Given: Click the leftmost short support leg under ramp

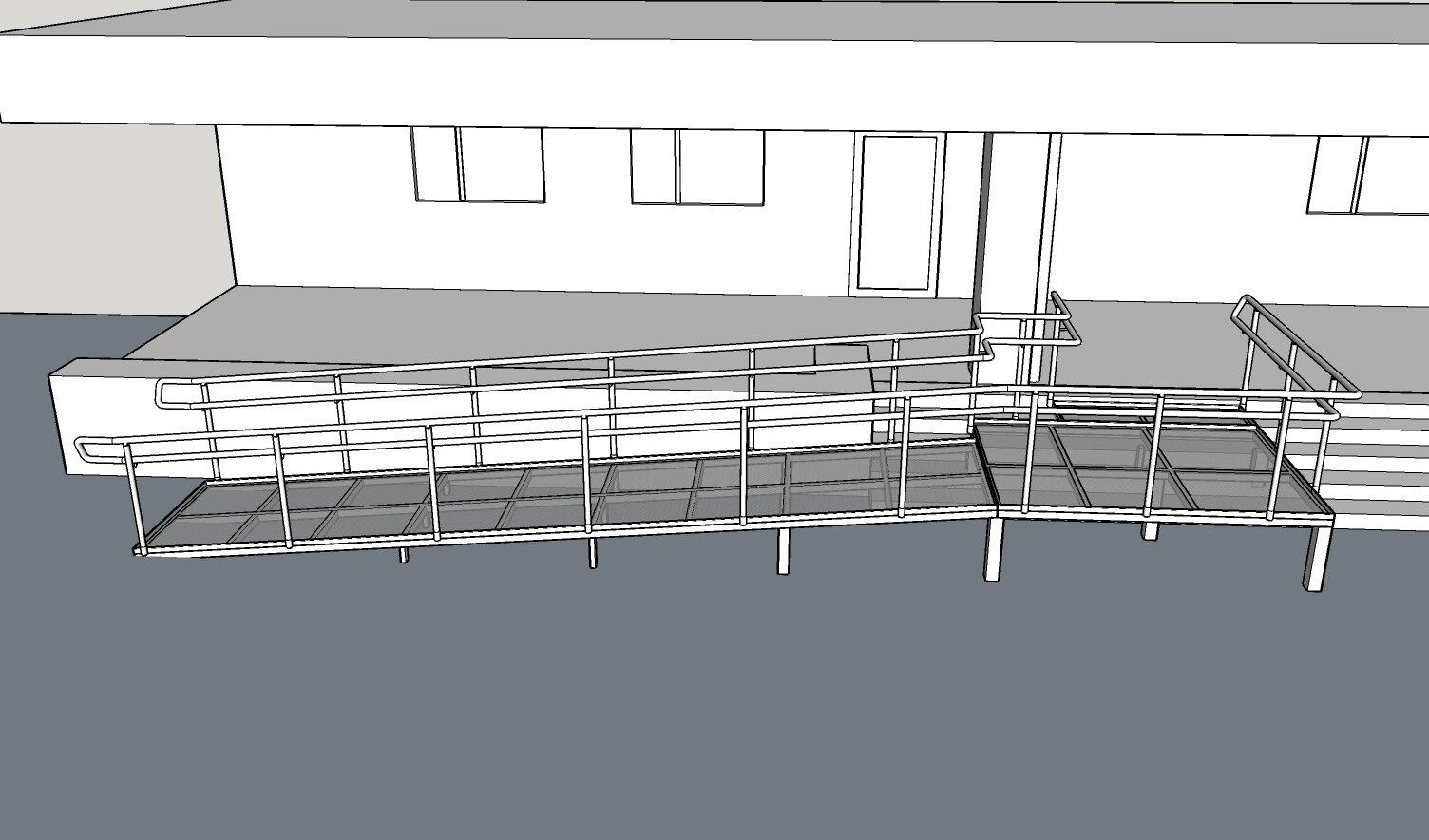Looking at the screenshot, I should [404, 553].
